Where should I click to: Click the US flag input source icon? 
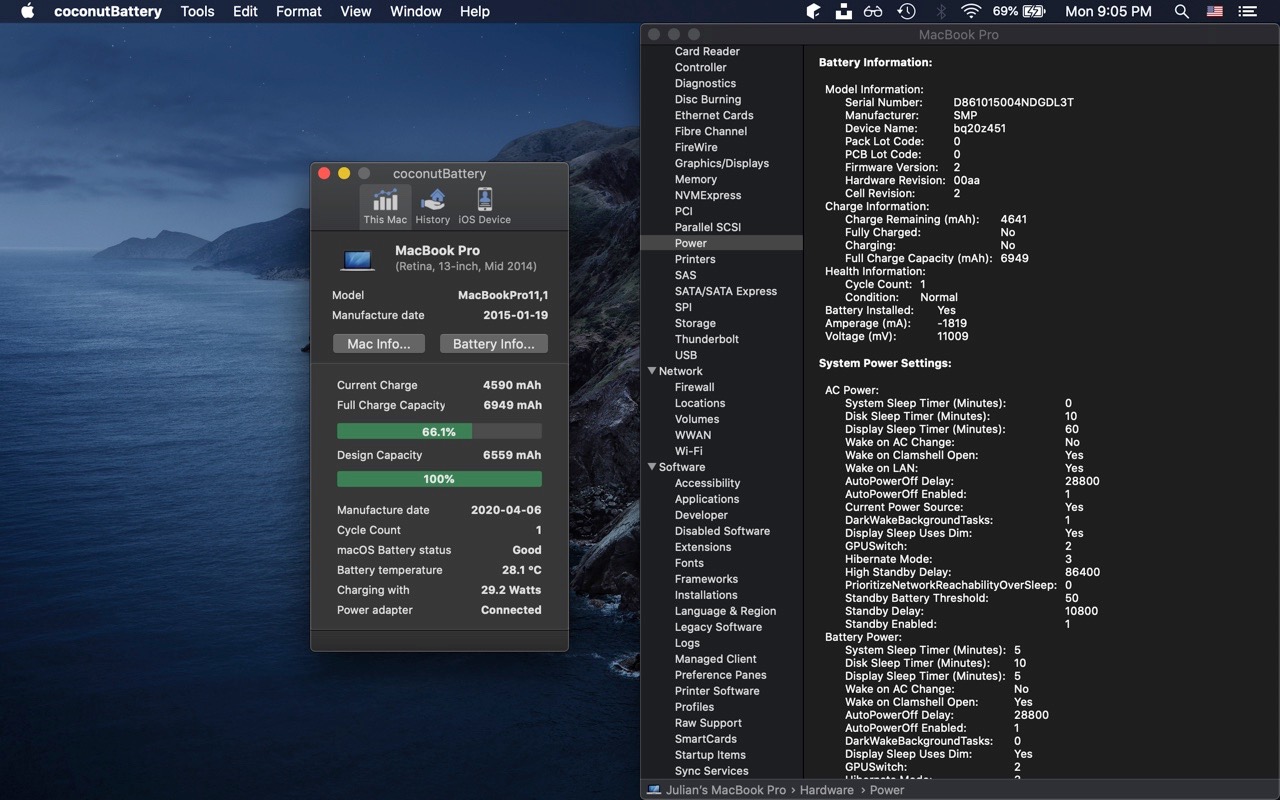pos(1214,12)
